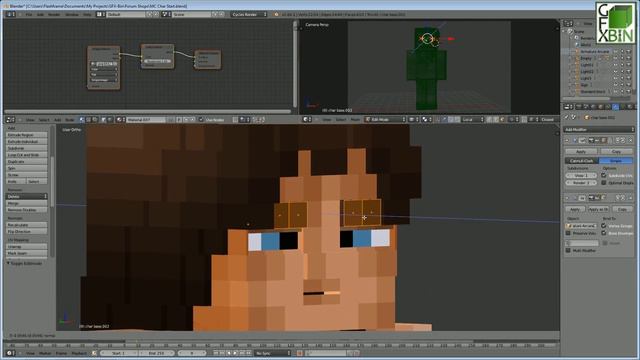Click the Spin tool button
The image size is (640, 360).
pos(27,168)
